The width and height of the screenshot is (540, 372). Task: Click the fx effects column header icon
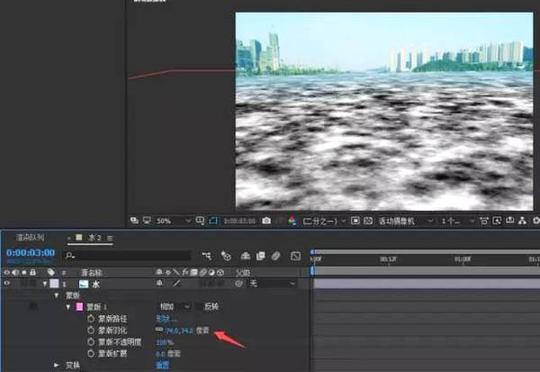point(185,272)
